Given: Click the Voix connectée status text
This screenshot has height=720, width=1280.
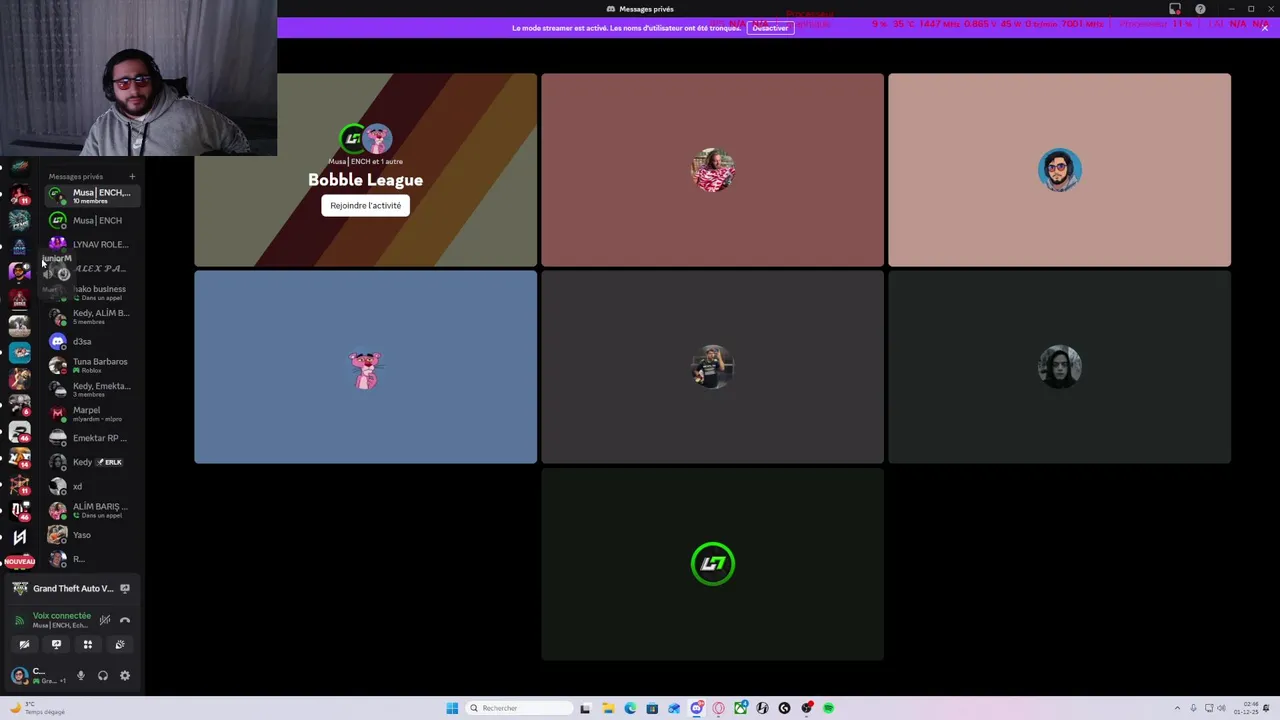Looking at the screenshot, I should pos(62,616).
